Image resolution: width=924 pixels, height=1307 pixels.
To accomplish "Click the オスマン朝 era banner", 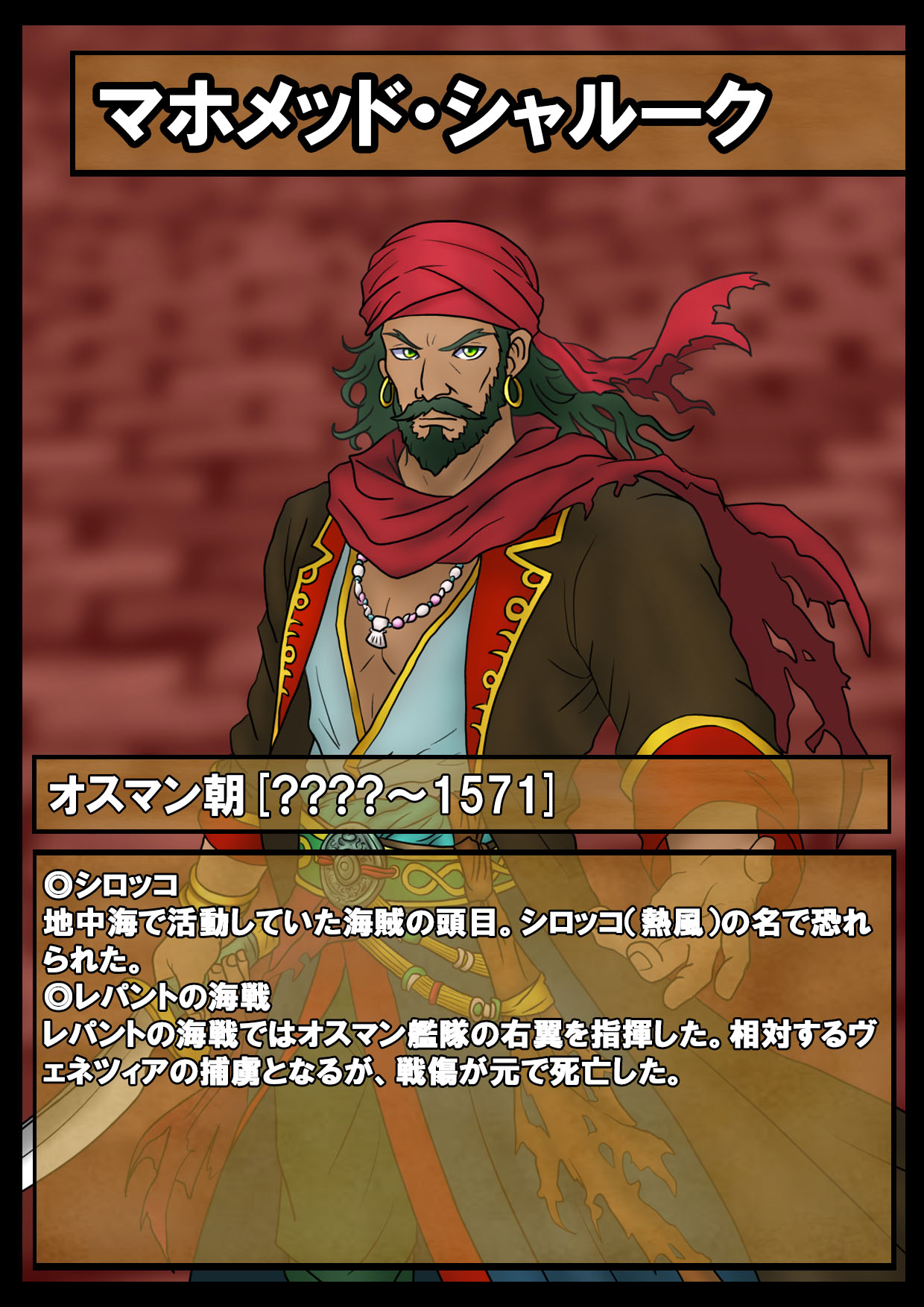I will tap(461, 794).
